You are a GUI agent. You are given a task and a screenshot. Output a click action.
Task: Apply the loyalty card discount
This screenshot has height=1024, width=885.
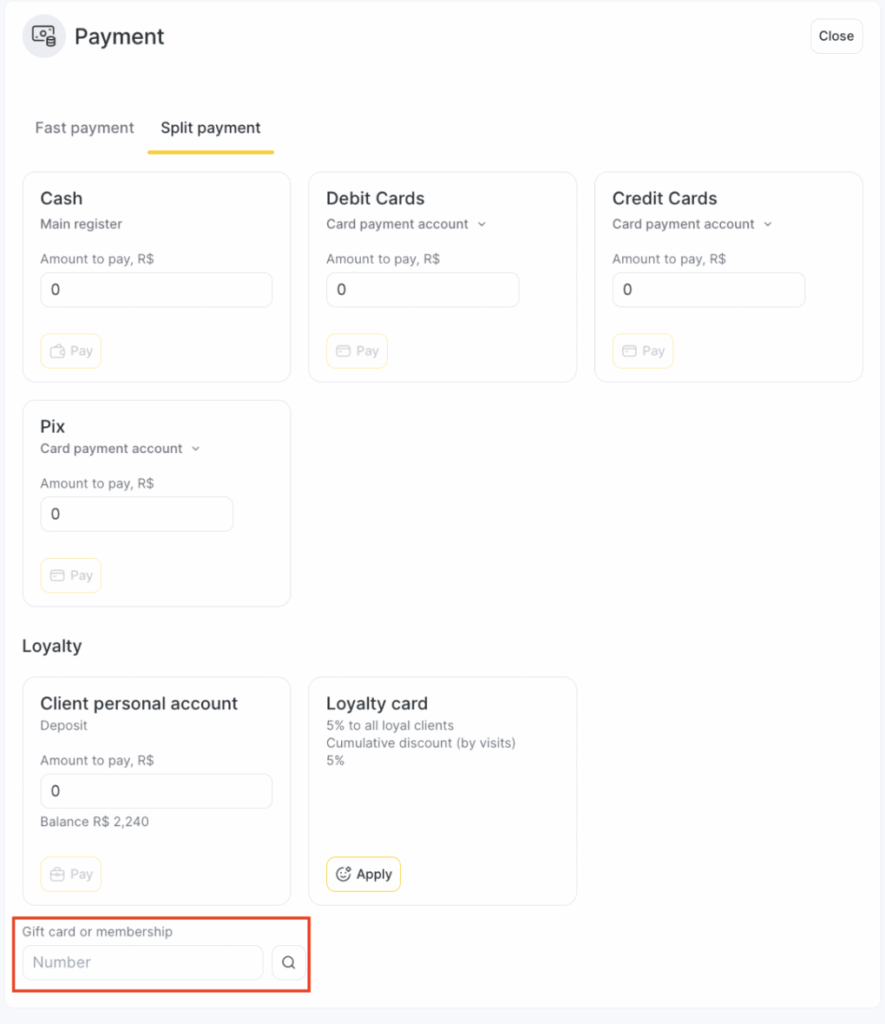click(363, 874)
